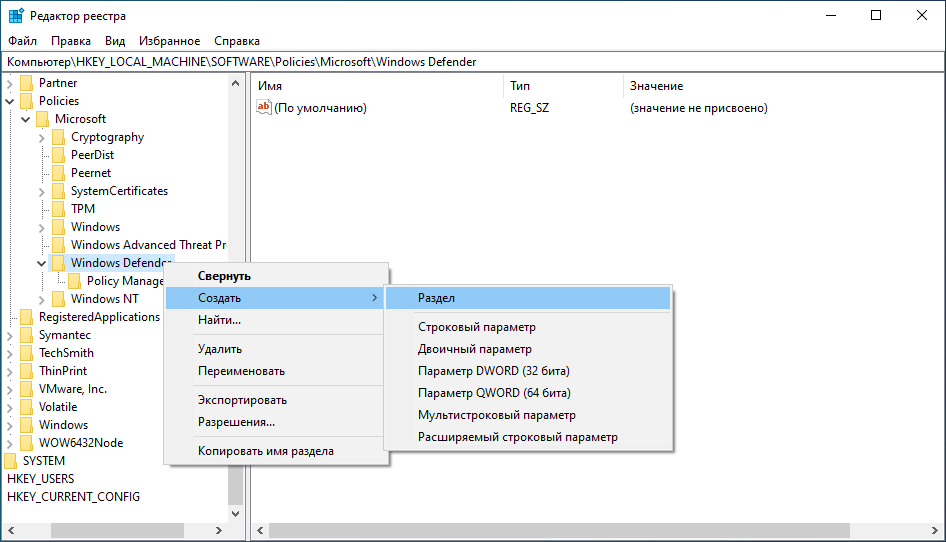Open the Справка menu
This screenshot has height=542, width=946.
tap(236, 40)
